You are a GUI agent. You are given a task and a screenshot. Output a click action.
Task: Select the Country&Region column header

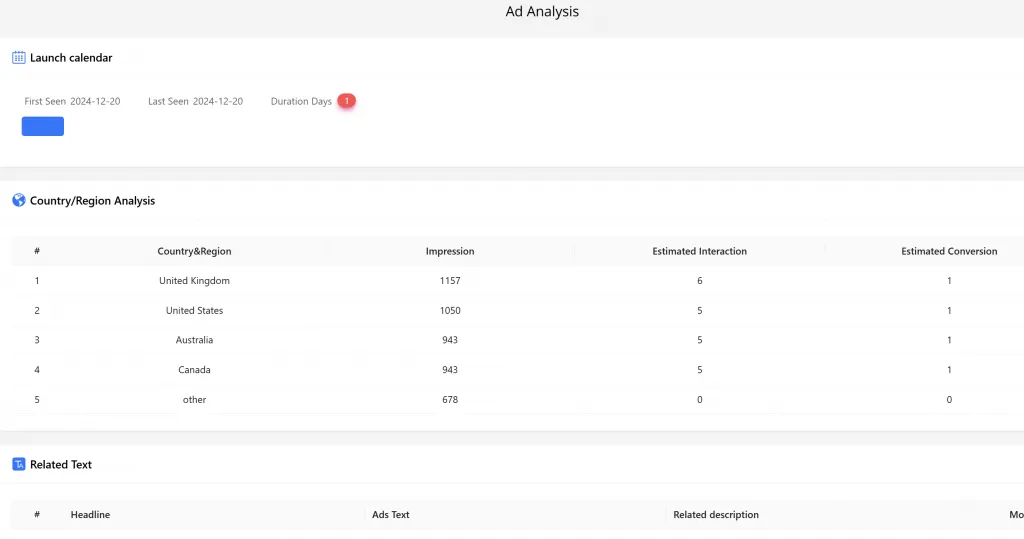click(x=194, y=251)
